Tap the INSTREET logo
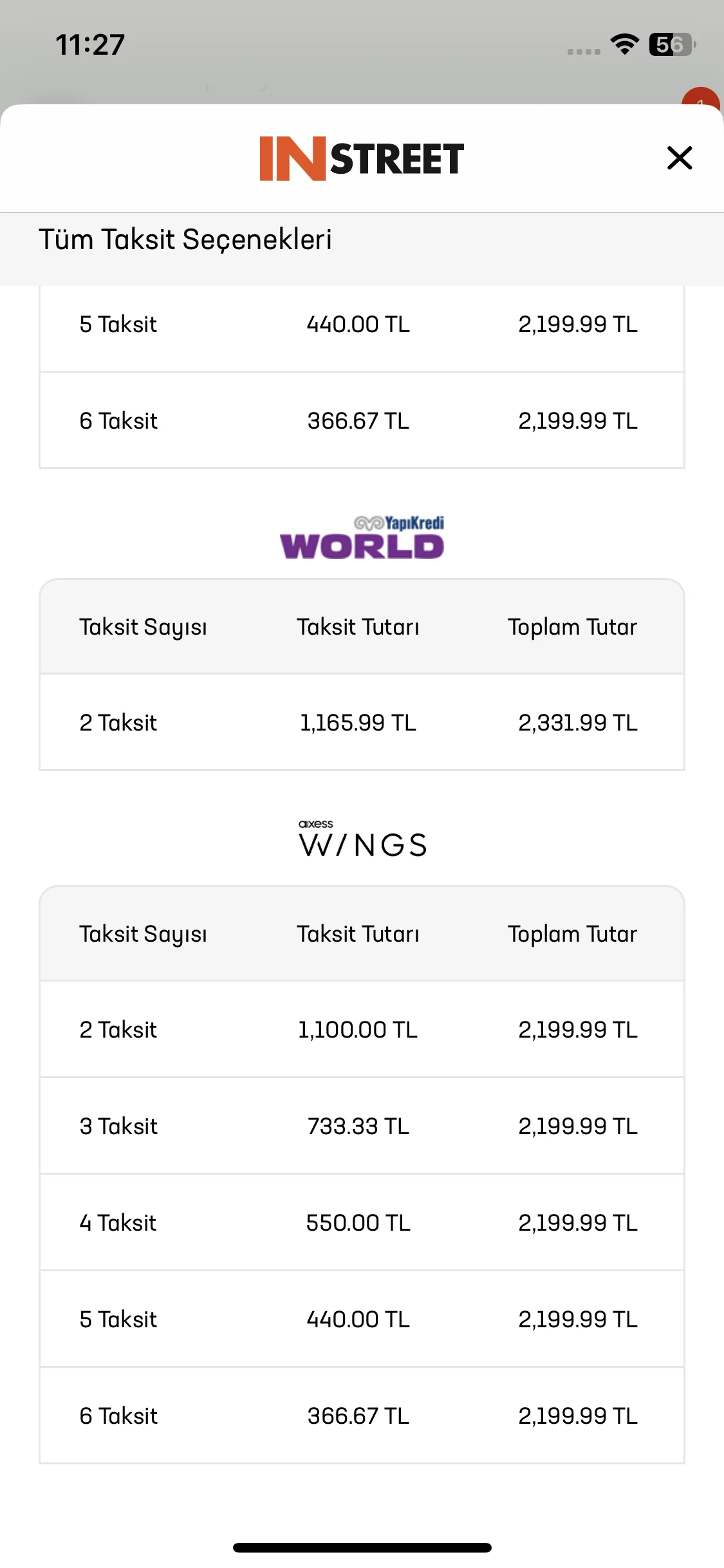The height and width of the screenshot is (1568, 724). point(362,158)
